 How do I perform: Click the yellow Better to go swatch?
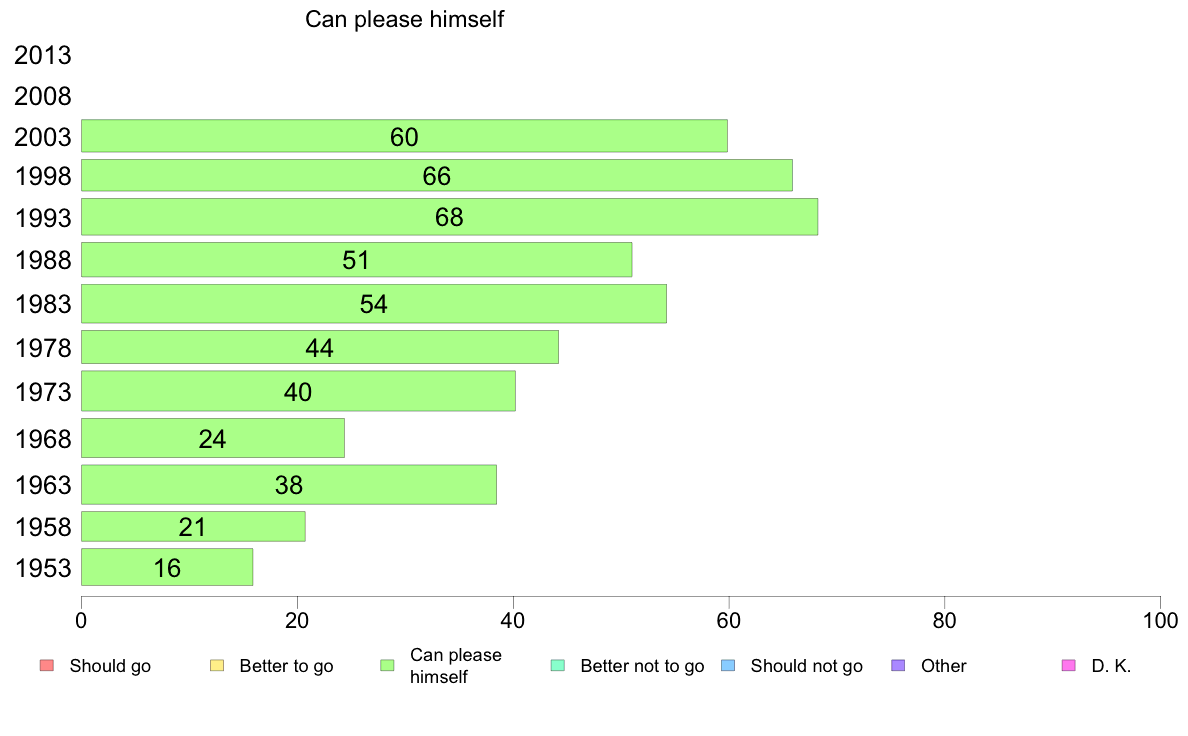[217, 666]
